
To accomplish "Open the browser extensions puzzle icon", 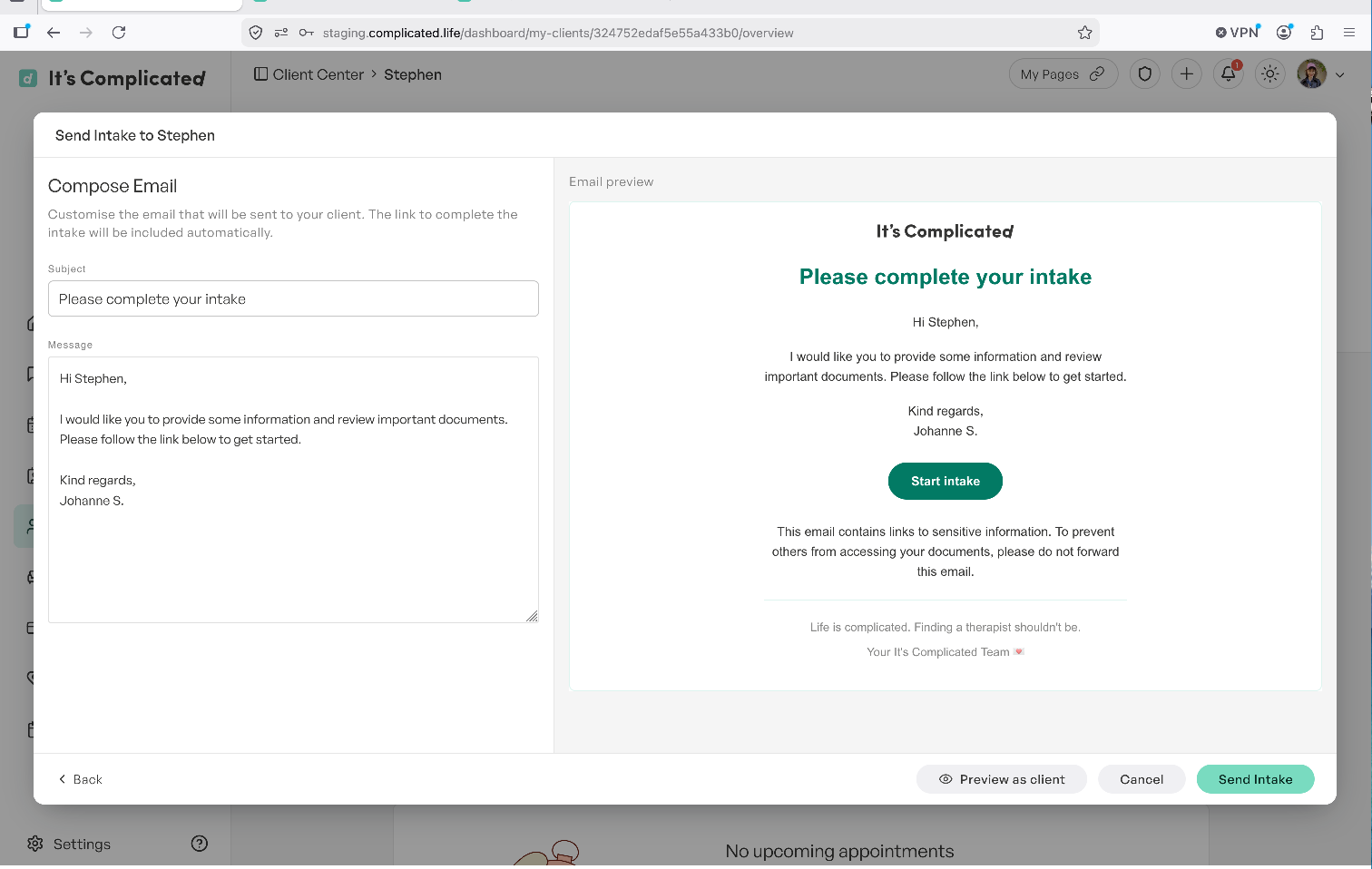I will click(x=1317, y=33).
